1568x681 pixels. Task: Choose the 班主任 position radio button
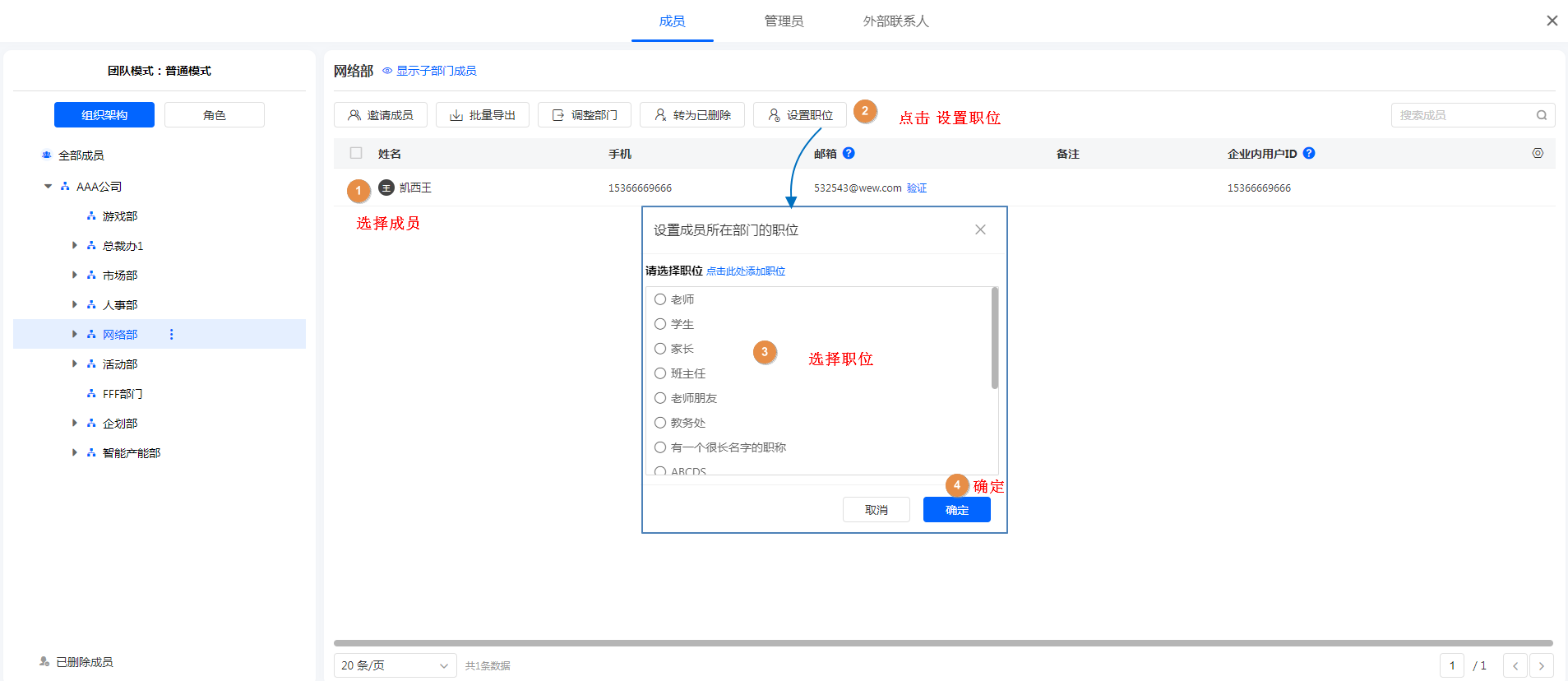[660, 373]
